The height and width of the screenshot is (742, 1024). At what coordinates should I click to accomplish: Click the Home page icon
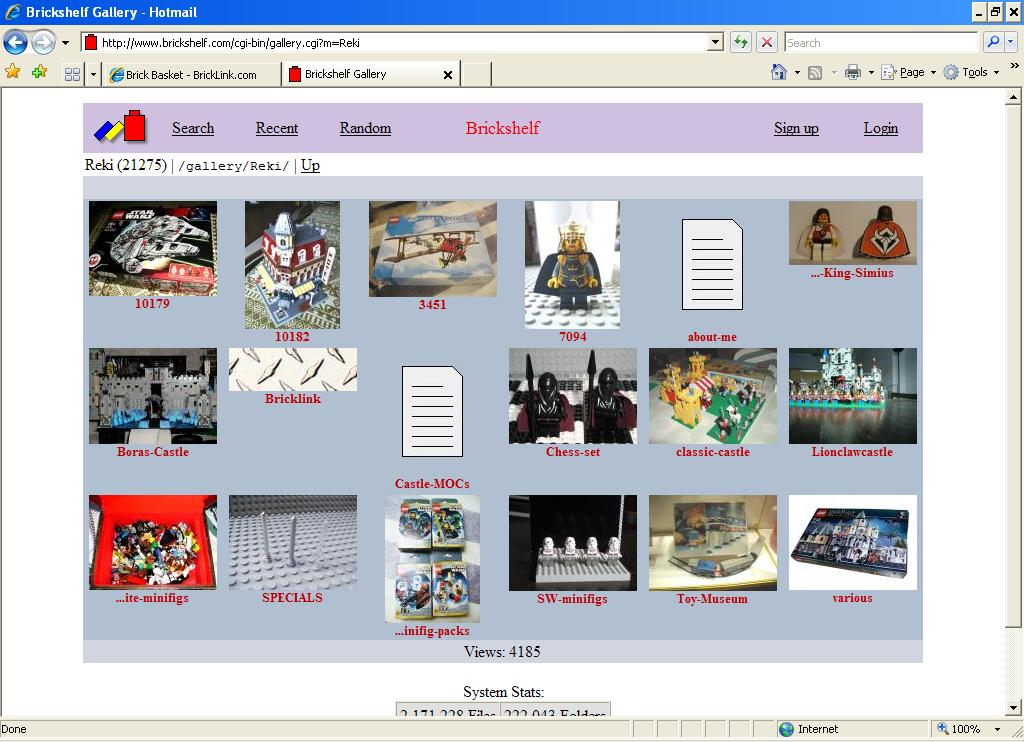click(778, 72)
